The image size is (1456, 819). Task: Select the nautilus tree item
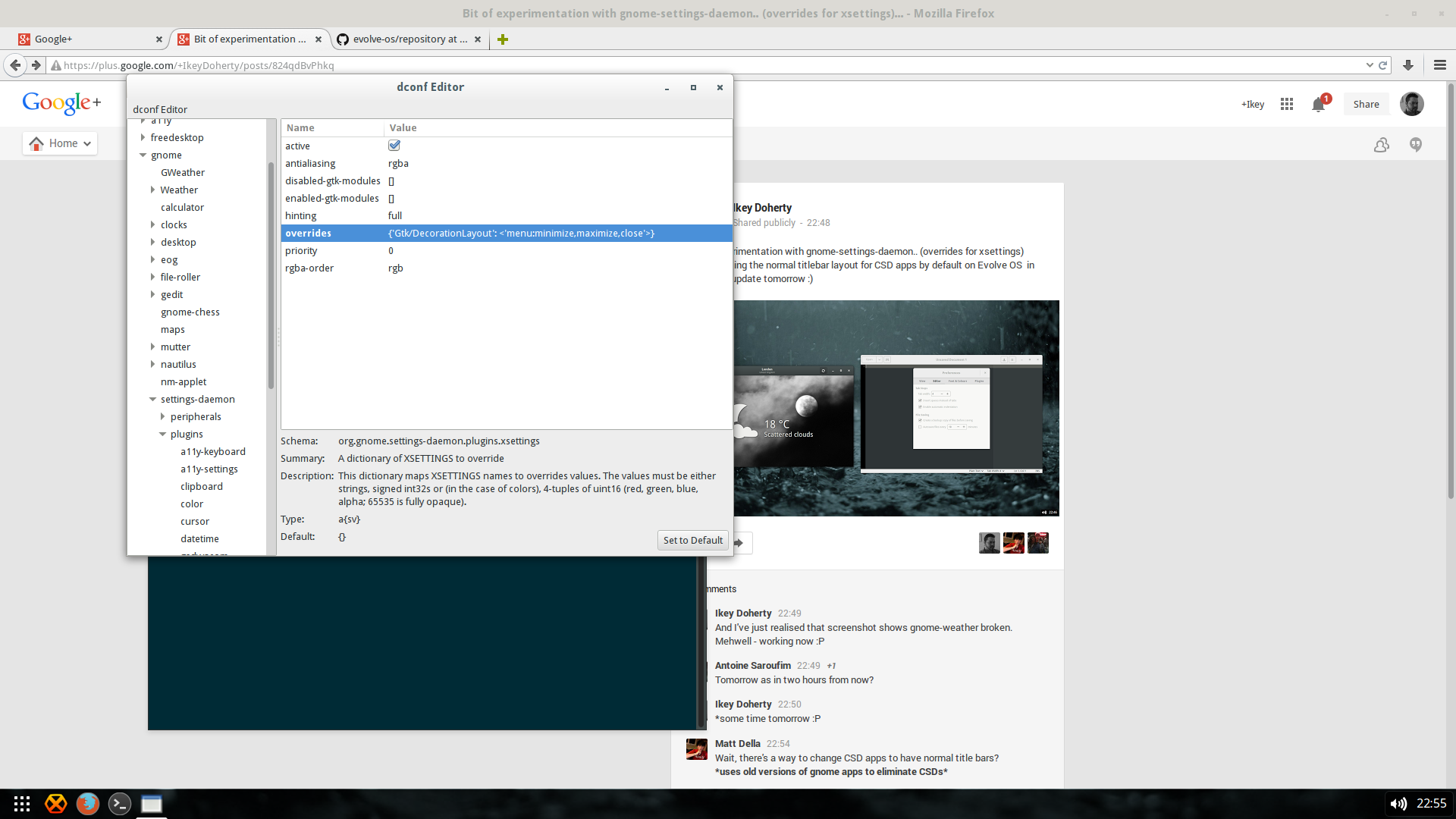pyautogui.click(x=178, y=364)
